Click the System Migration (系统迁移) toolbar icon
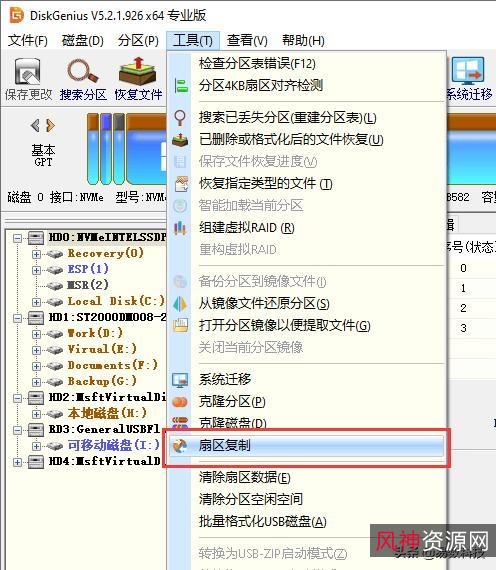This screenshot has width=496, height=570. [x=468, y=71]
